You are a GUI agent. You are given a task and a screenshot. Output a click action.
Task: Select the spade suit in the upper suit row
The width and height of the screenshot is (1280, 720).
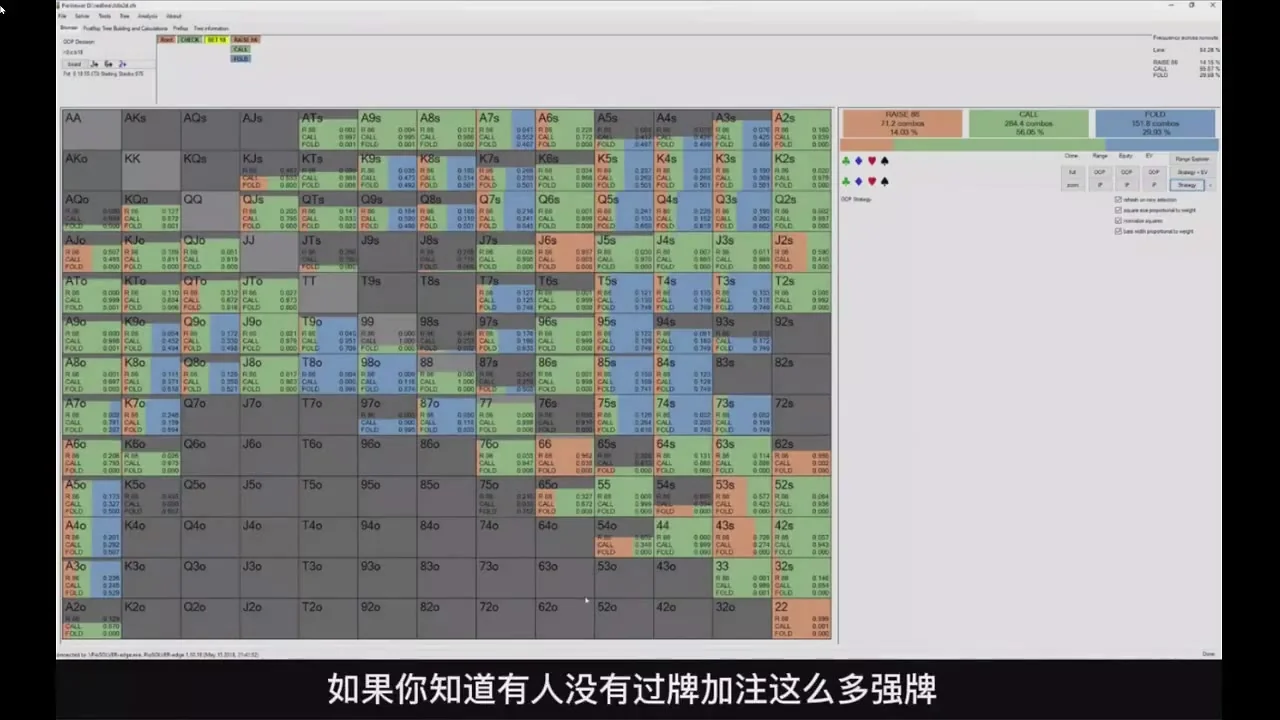pos(885,160)
